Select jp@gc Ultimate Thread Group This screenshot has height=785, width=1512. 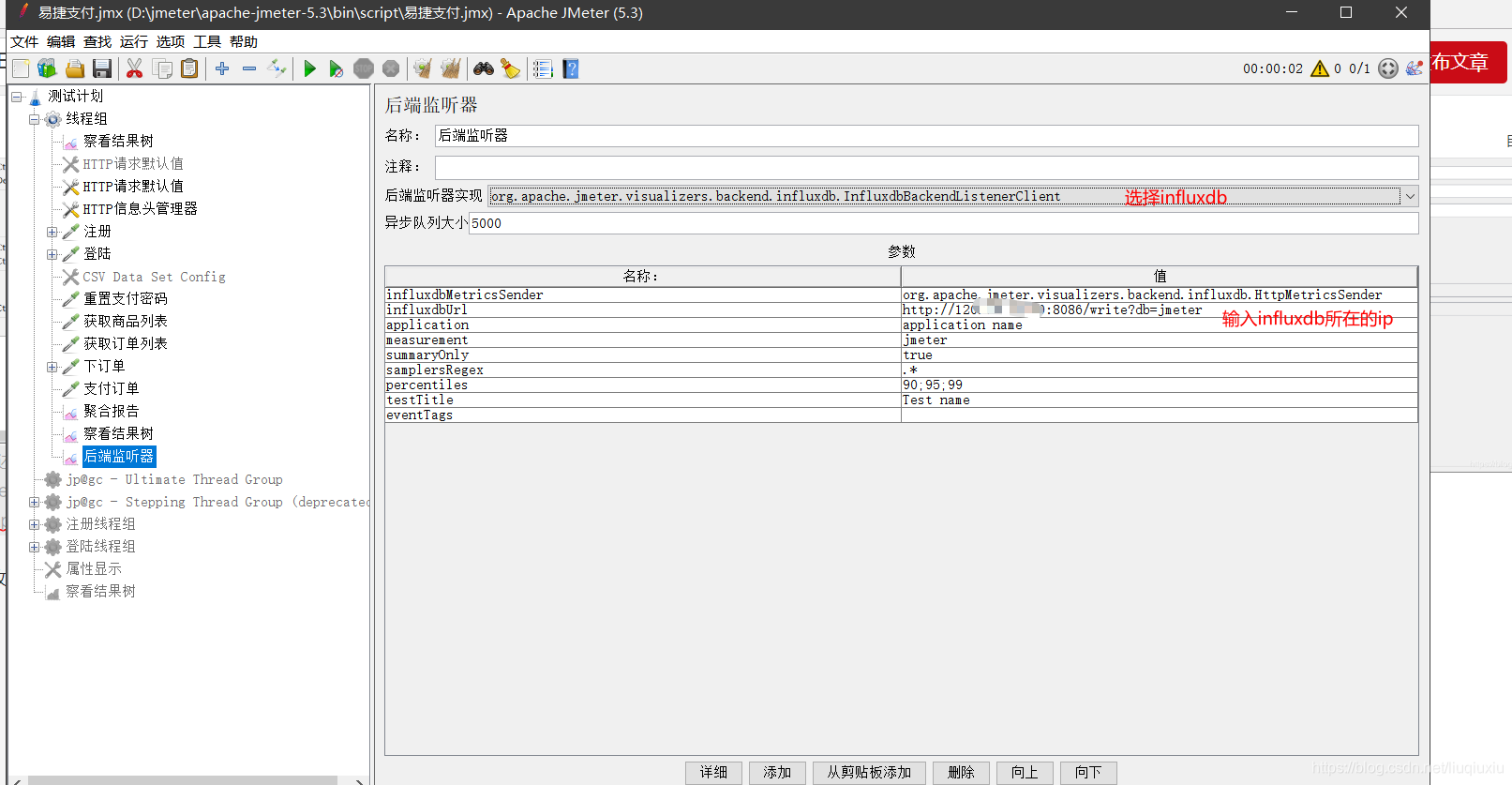pyautogui.click(x=174, y=479)
